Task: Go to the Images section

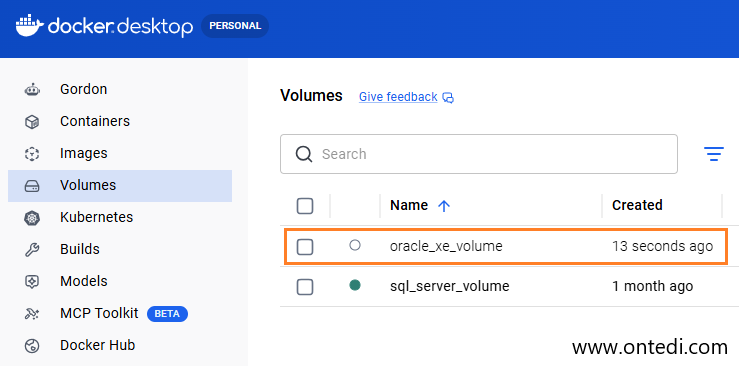Action: [83, 153]
